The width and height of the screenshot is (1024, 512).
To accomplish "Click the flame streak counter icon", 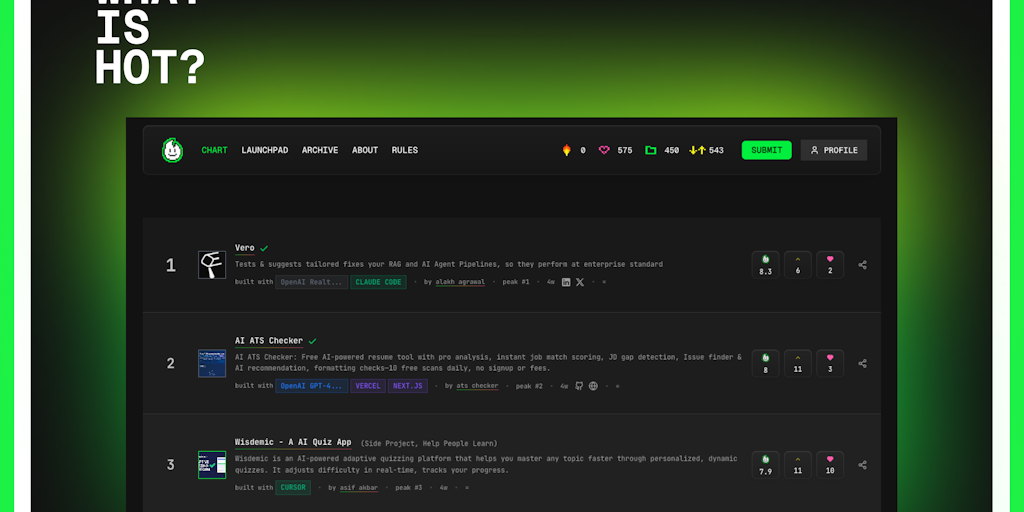I will coord(567,150).
